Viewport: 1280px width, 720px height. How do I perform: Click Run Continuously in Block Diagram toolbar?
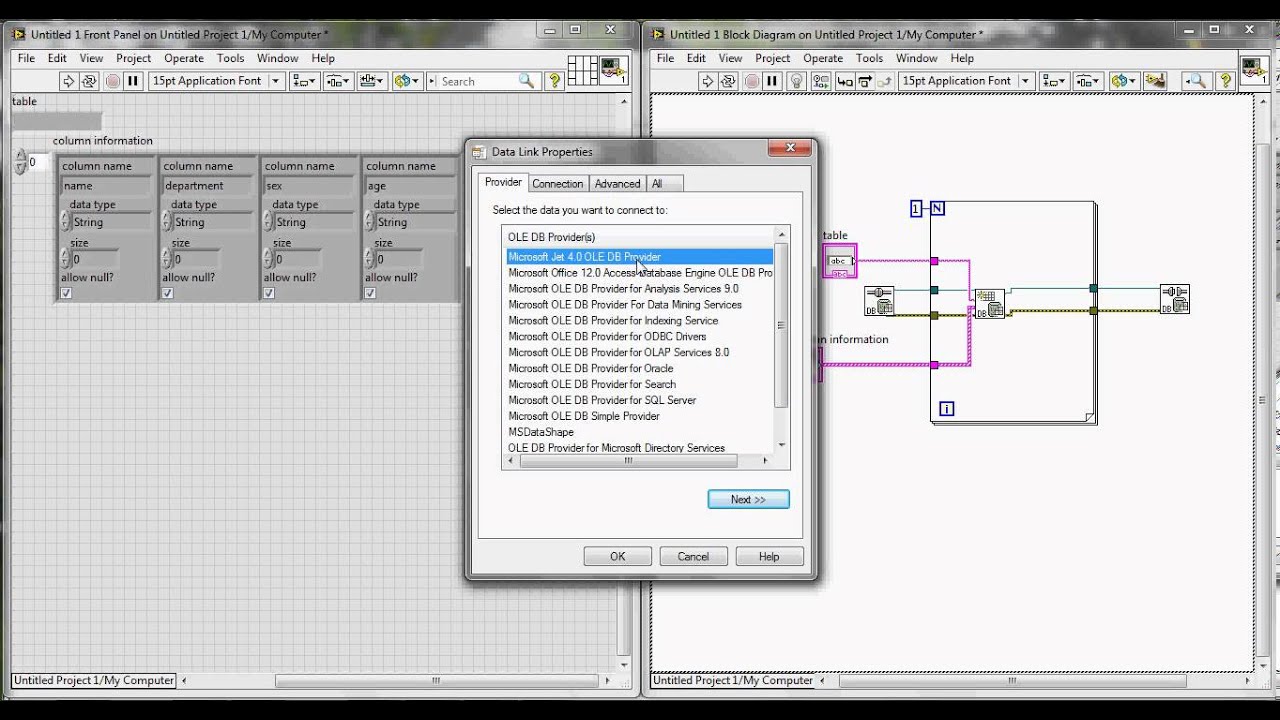(x=728, y=81)
